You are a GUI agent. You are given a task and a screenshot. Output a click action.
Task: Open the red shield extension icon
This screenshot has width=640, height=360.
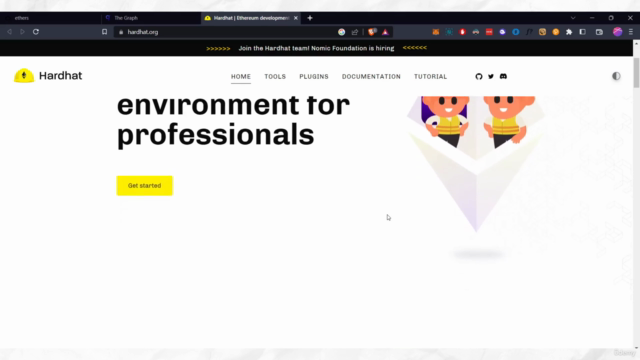(x=462, y=32)
